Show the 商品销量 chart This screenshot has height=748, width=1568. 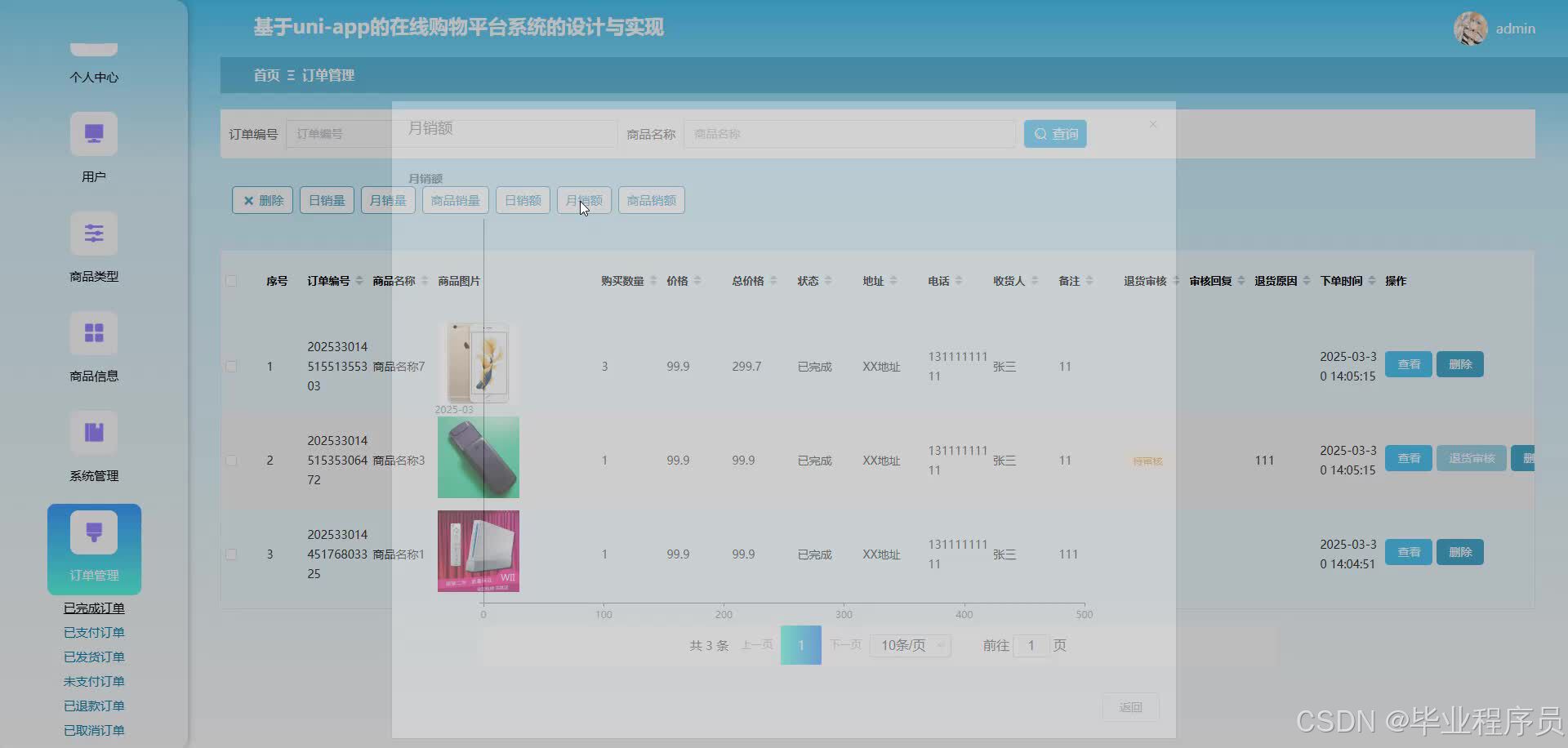(455, 200)
